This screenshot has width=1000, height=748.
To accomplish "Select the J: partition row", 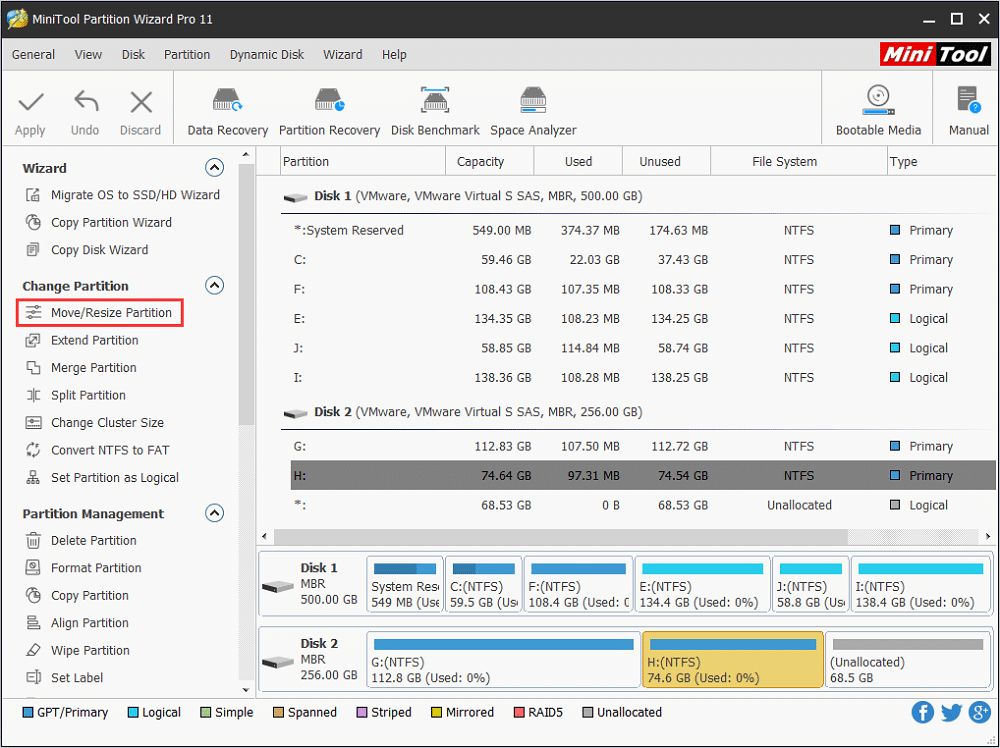I will [x=643, y=348].
